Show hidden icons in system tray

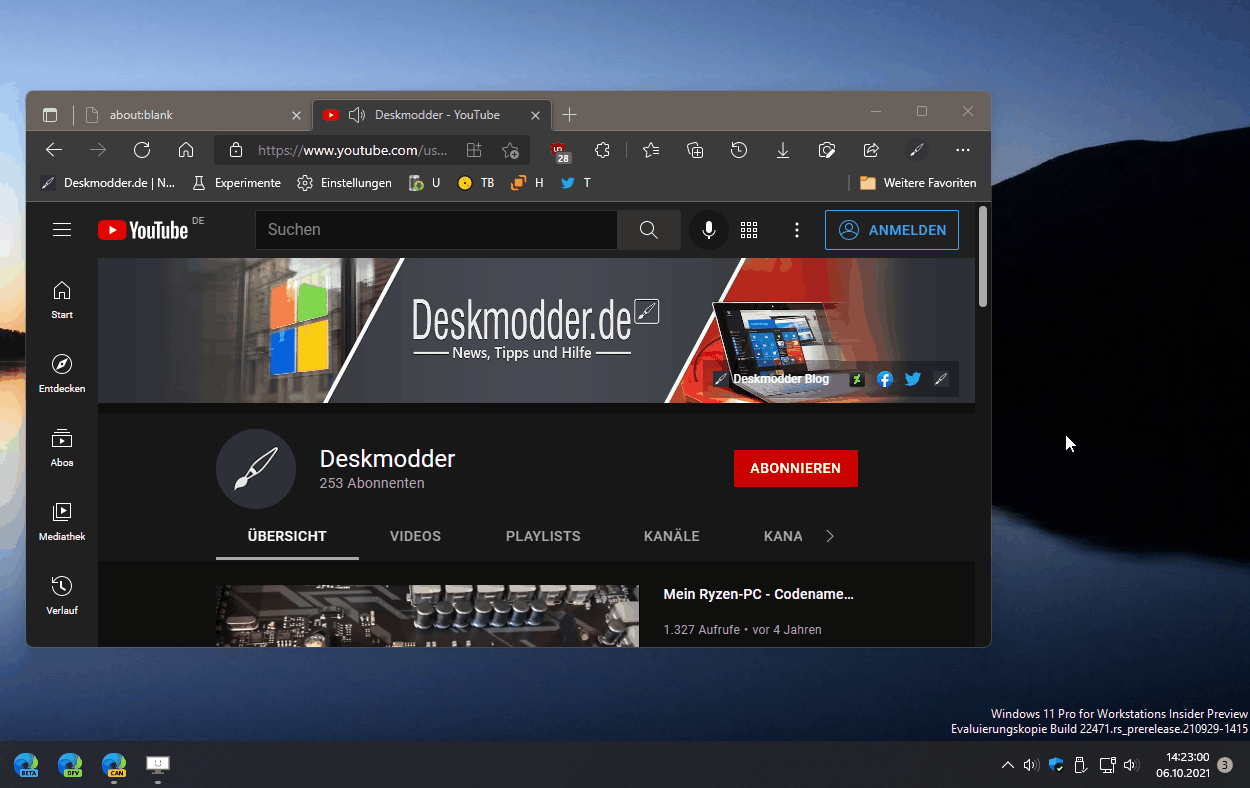(x=1007, y=765)
